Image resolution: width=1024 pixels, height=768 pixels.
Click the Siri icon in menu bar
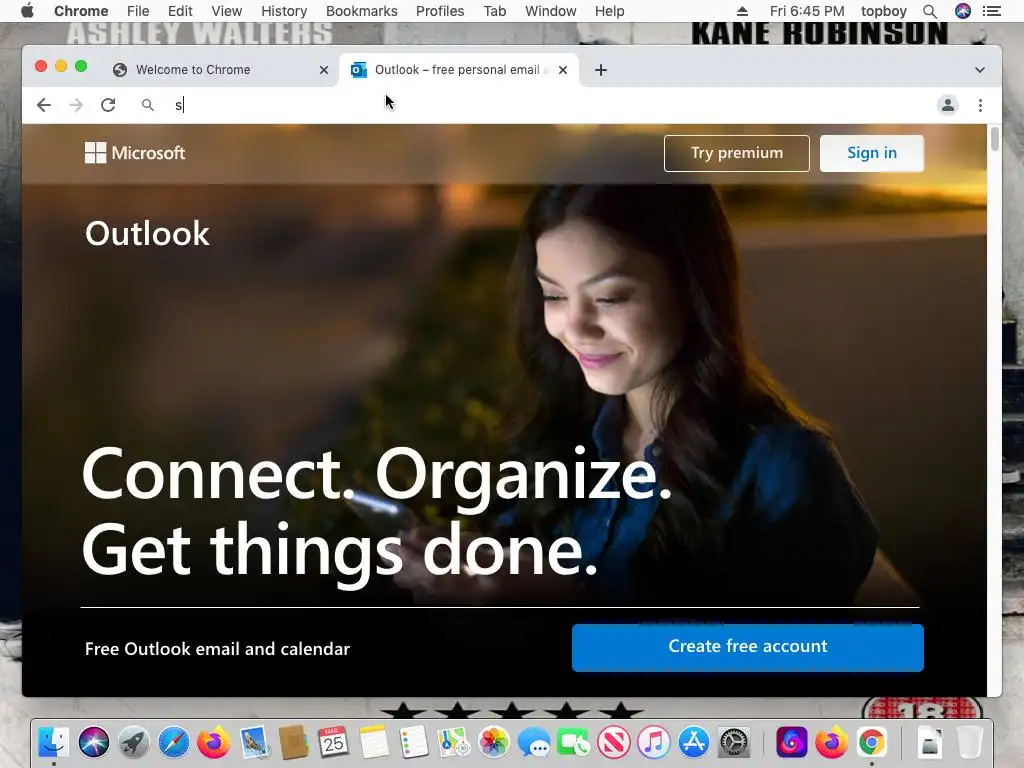pos(963,11)
